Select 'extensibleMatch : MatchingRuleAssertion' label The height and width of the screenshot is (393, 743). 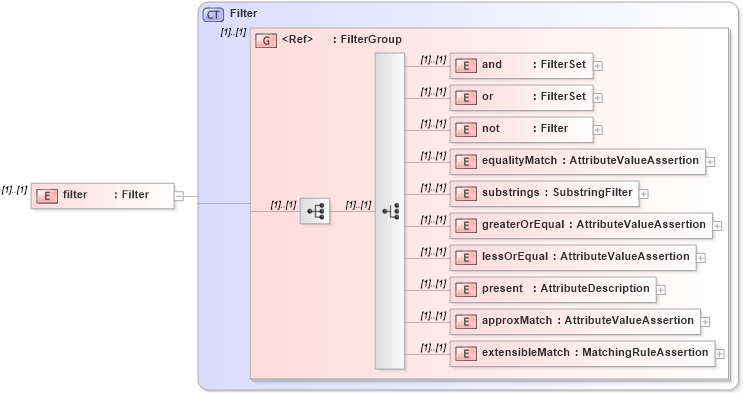click(x=595, y=352)
